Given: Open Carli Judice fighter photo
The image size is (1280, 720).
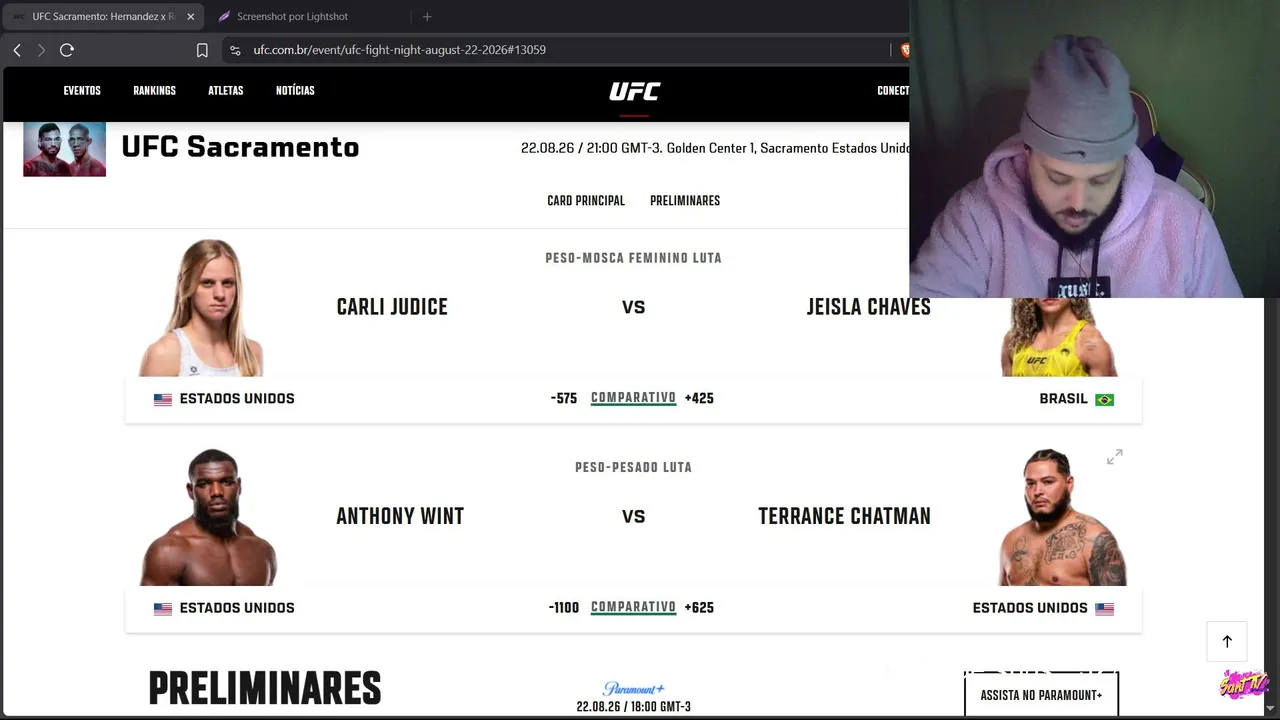Looking at the screenshot, I should [x=201, y=308].
